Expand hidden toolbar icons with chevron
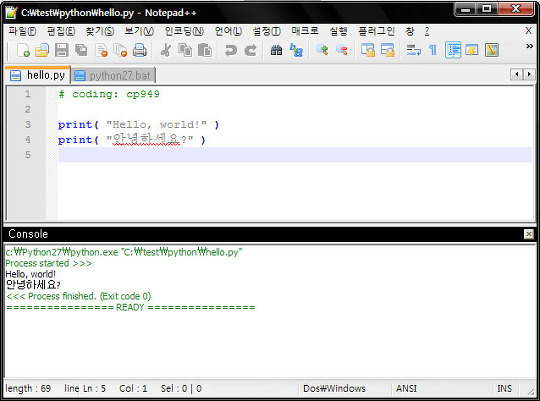540x401 pixels. tap(529, 46)
